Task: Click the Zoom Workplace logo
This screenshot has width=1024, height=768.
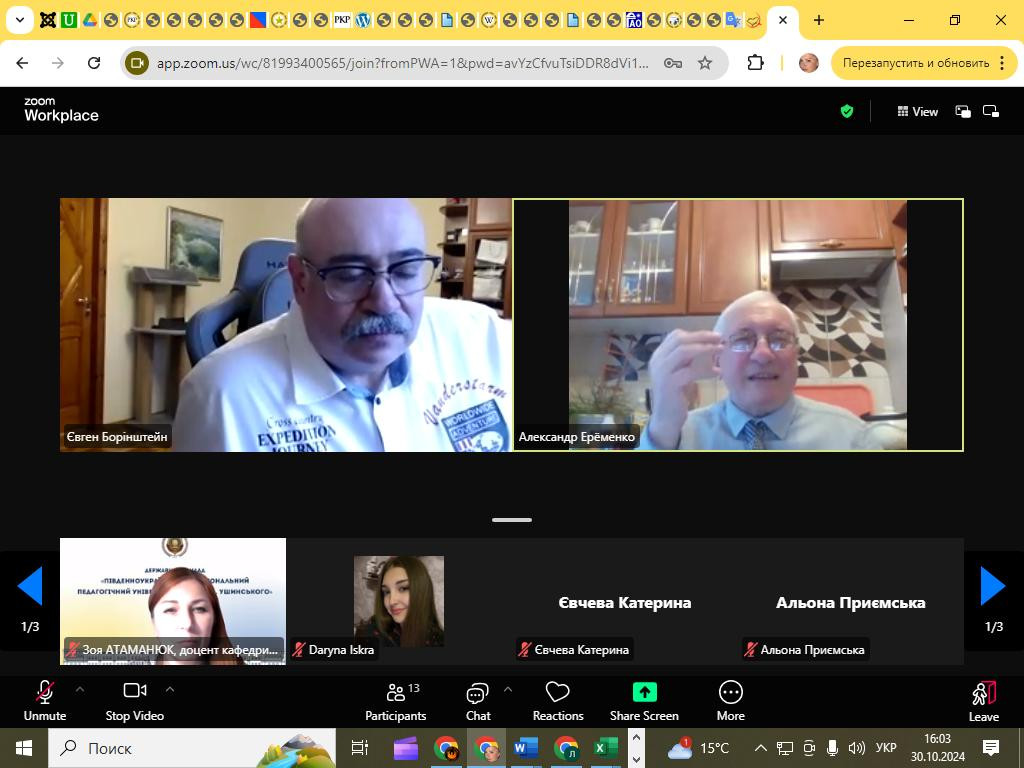Action: pos(61,110)
